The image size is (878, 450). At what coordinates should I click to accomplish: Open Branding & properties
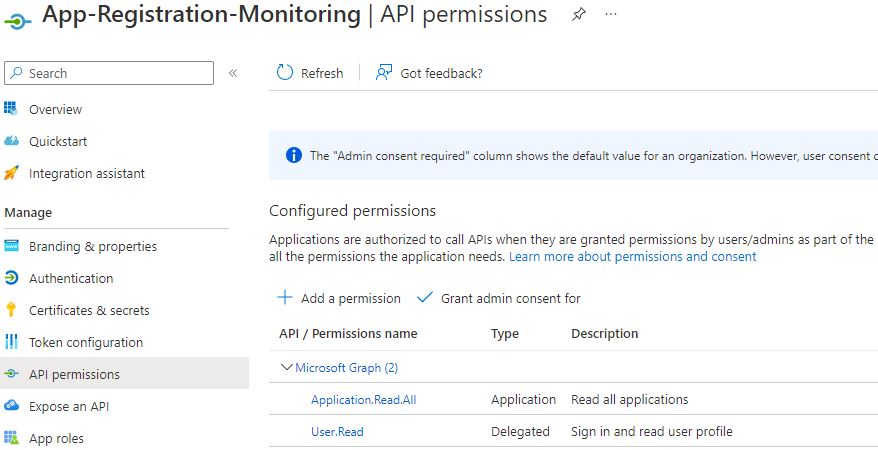point(93,247)
